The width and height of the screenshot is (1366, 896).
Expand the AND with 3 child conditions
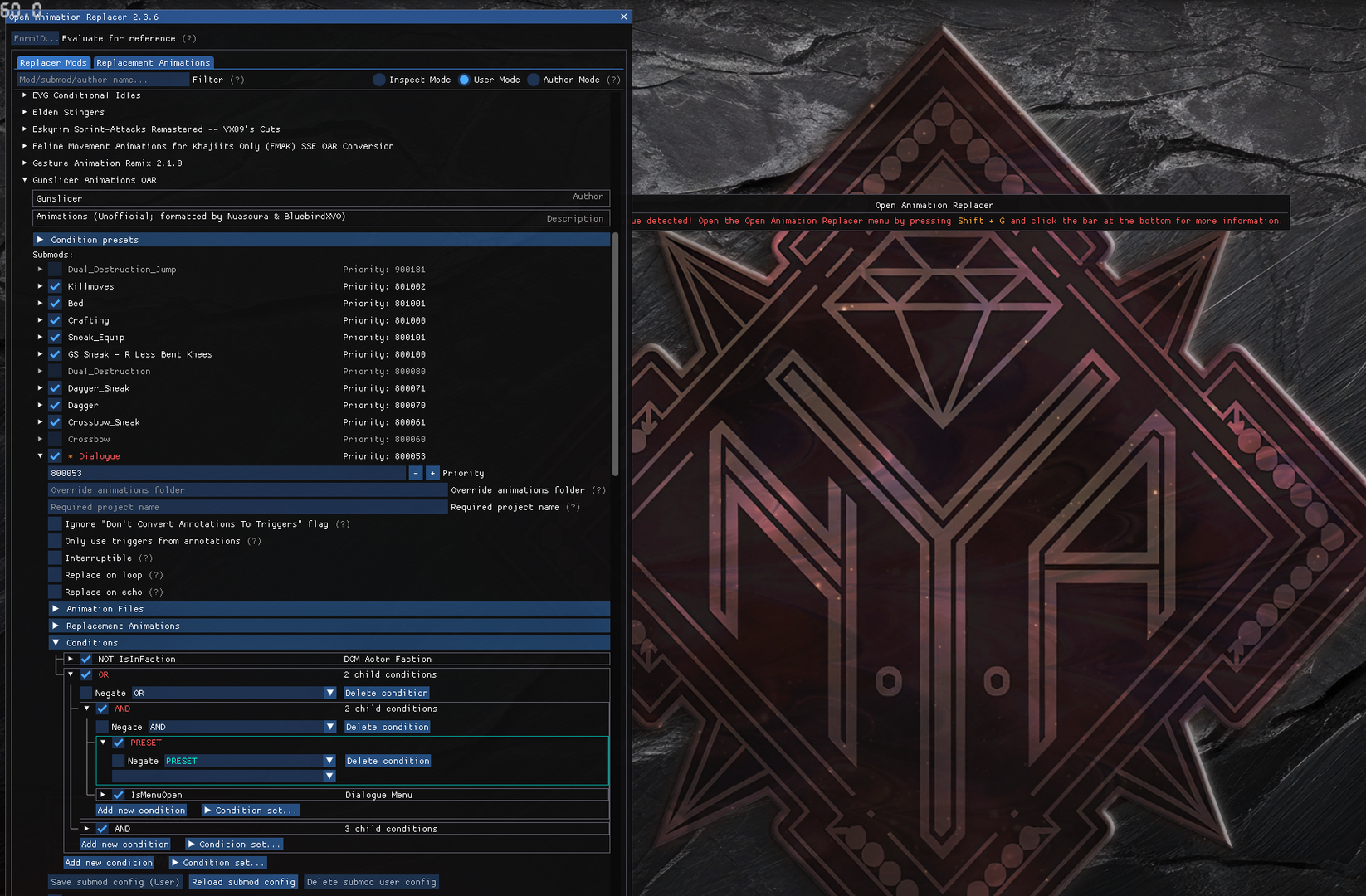pyautogui.click(x=86, y=829)
